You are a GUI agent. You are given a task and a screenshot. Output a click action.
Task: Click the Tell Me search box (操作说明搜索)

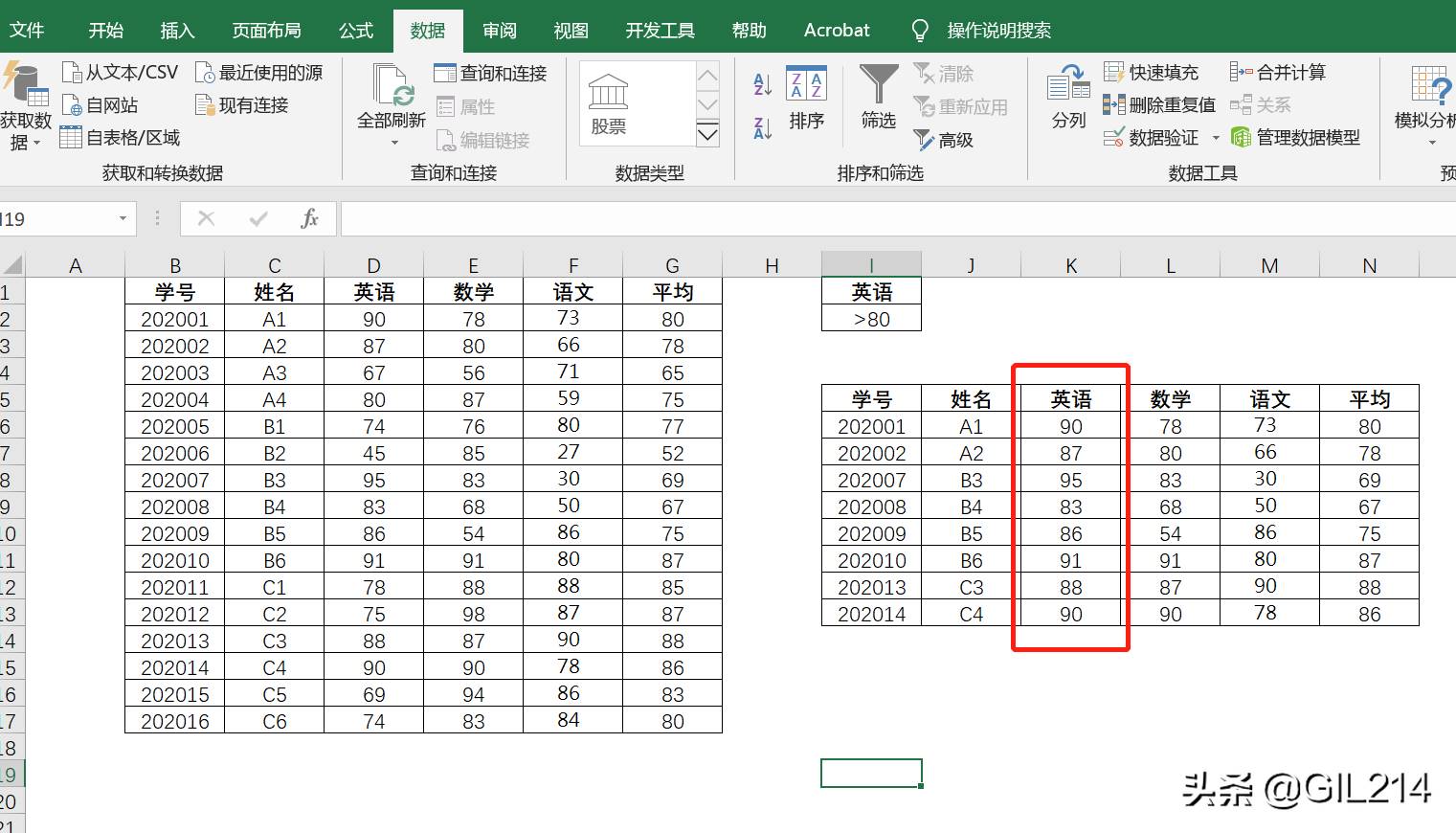[998, 31]
